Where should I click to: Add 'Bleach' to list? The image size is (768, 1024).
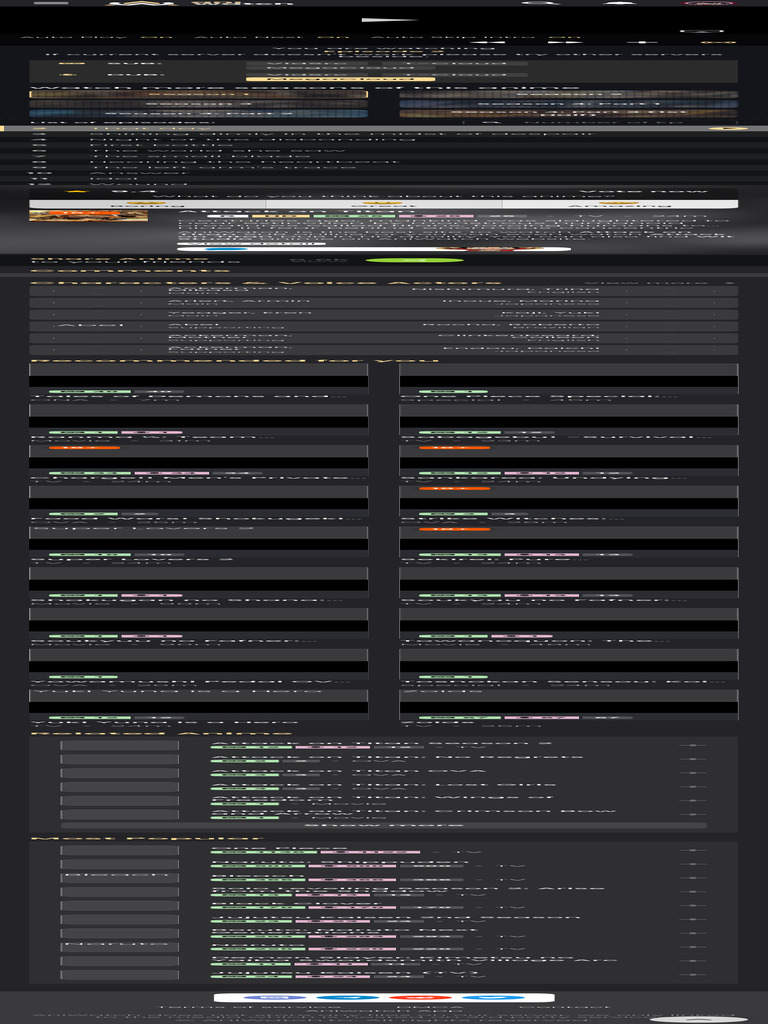[692, 878]
